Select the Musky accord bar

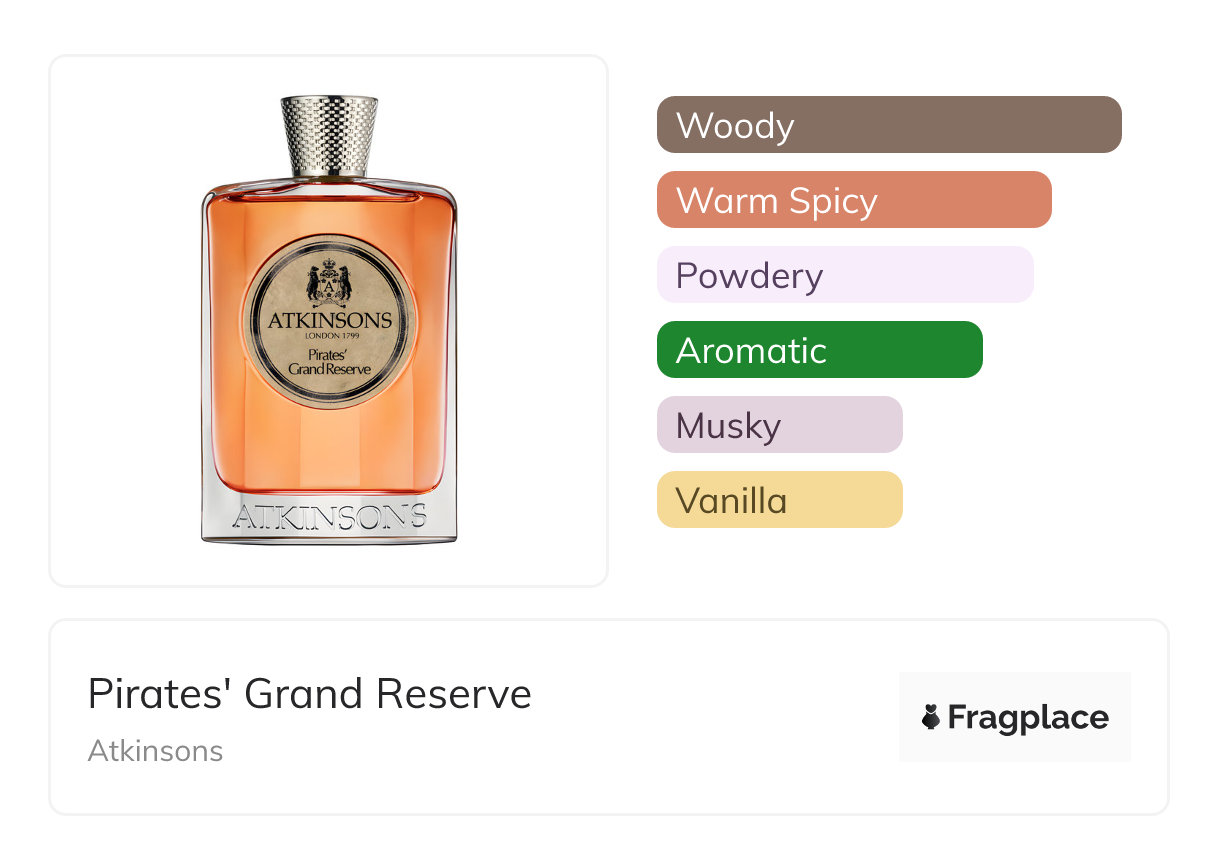click(x=780, y=425)
